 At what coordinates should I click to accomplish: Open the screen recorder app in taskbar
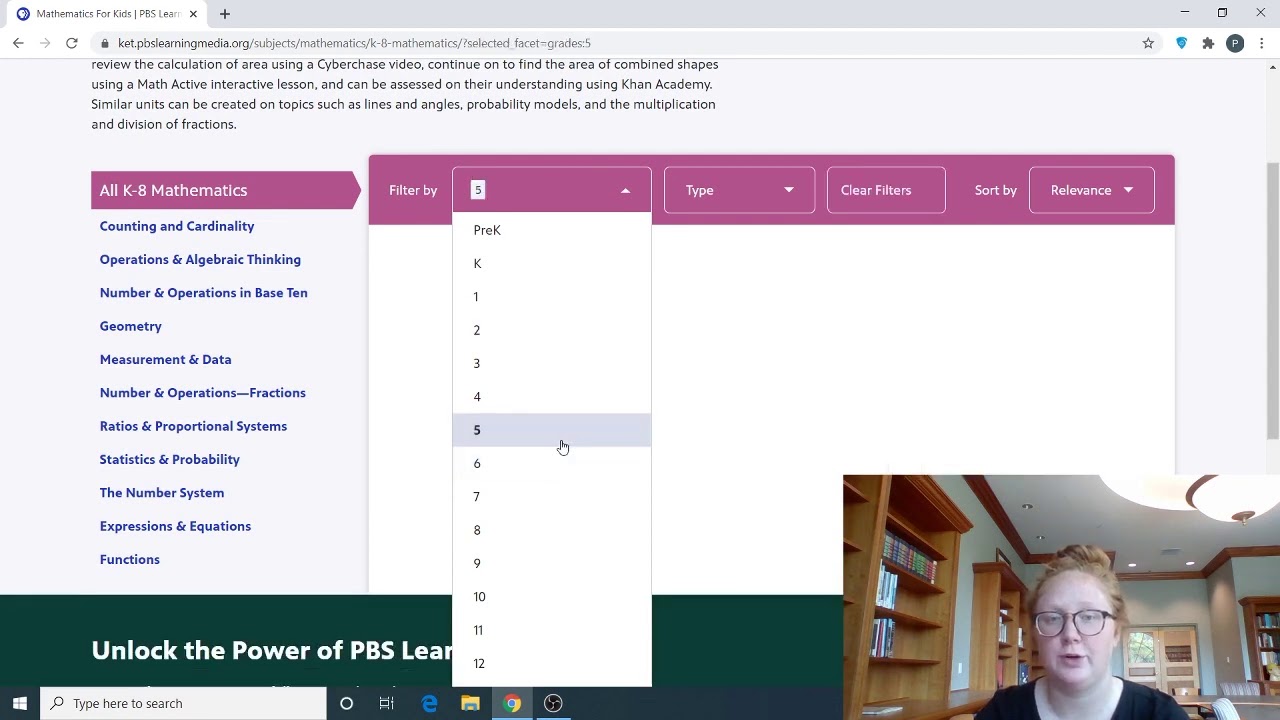pyautogui.click(x=553, y=703)
